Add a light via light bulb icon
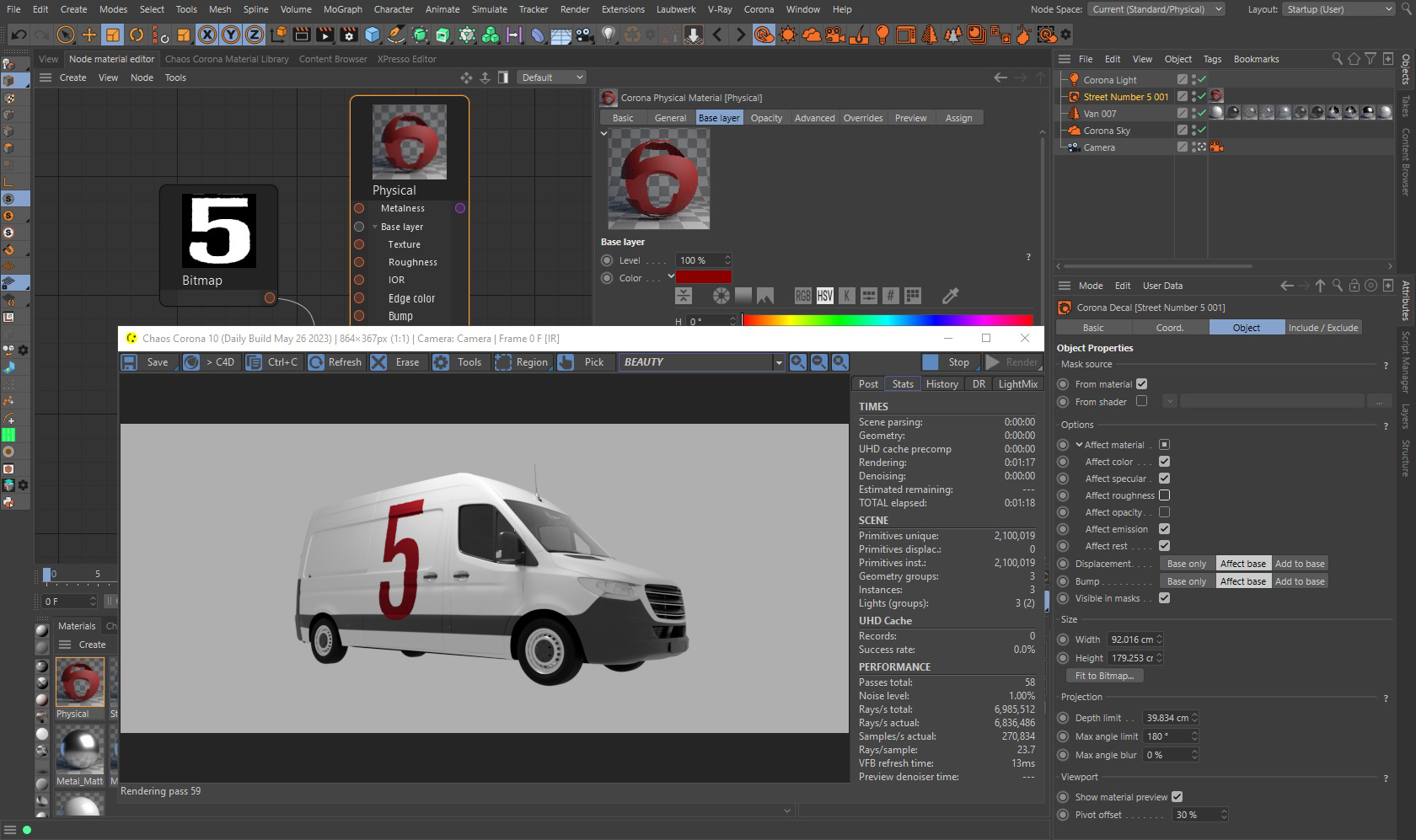Image resolution: width=1416 pixels, height=840 pixels. pyautogui.click(x=609, y=35)
